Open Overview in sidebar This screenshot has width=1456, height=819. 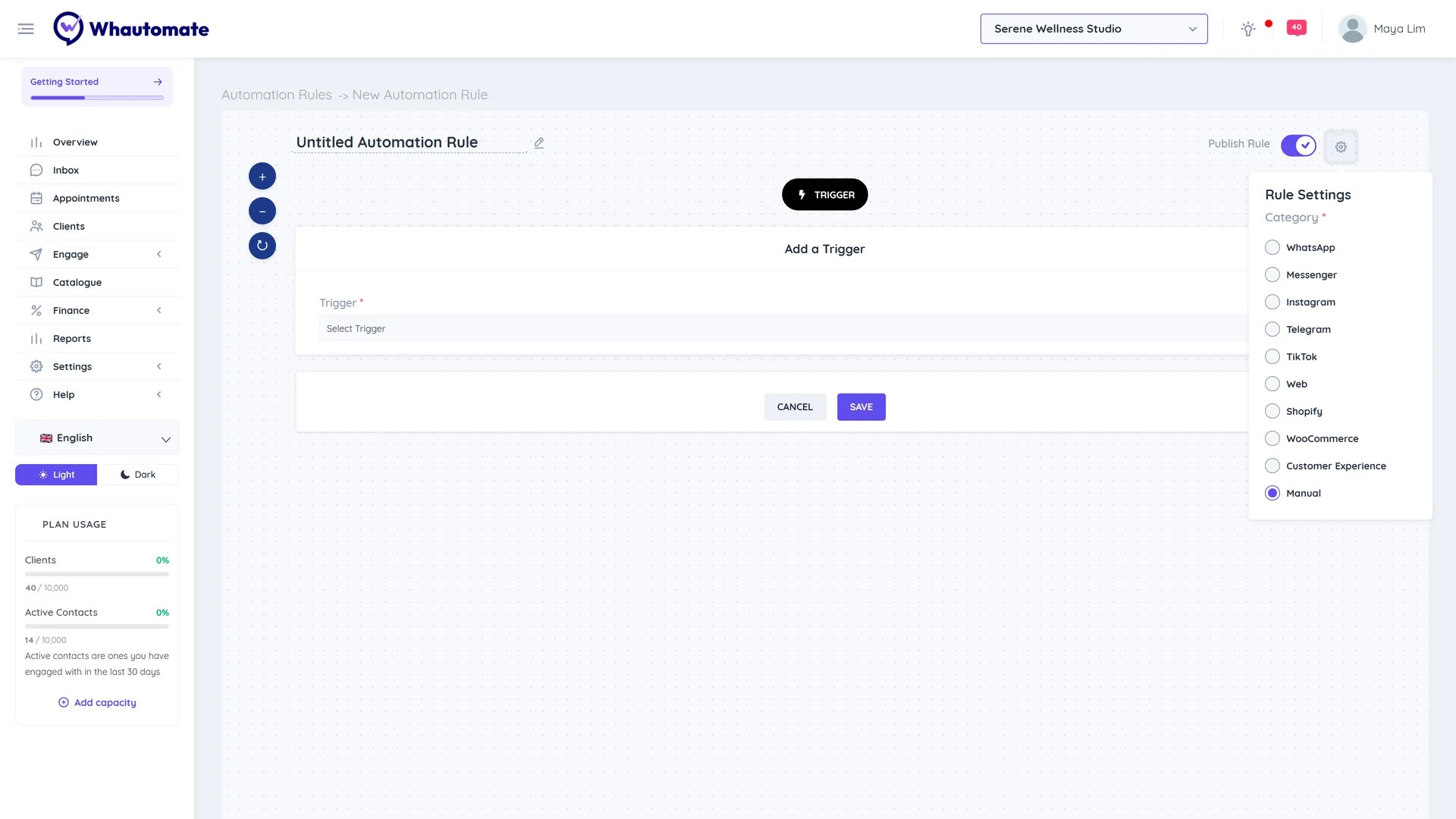[97, 143]
